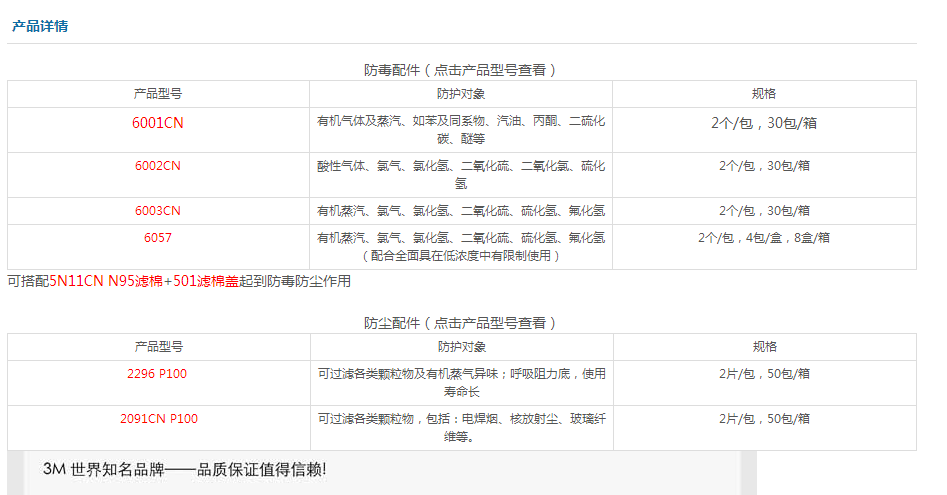Click the 2296 P100 spec 2片/包，50包/箱
947x495 pixels.
(764, 374)
